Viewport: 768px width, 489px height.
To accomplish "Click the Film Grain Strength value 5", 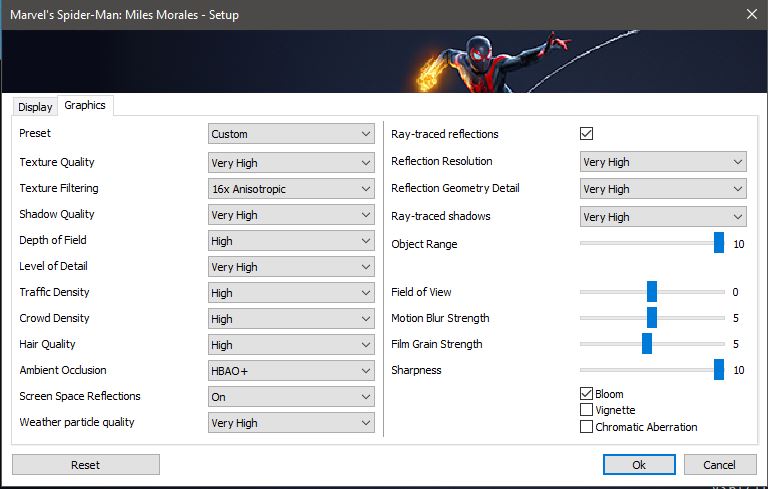I will tap(736, 344).
